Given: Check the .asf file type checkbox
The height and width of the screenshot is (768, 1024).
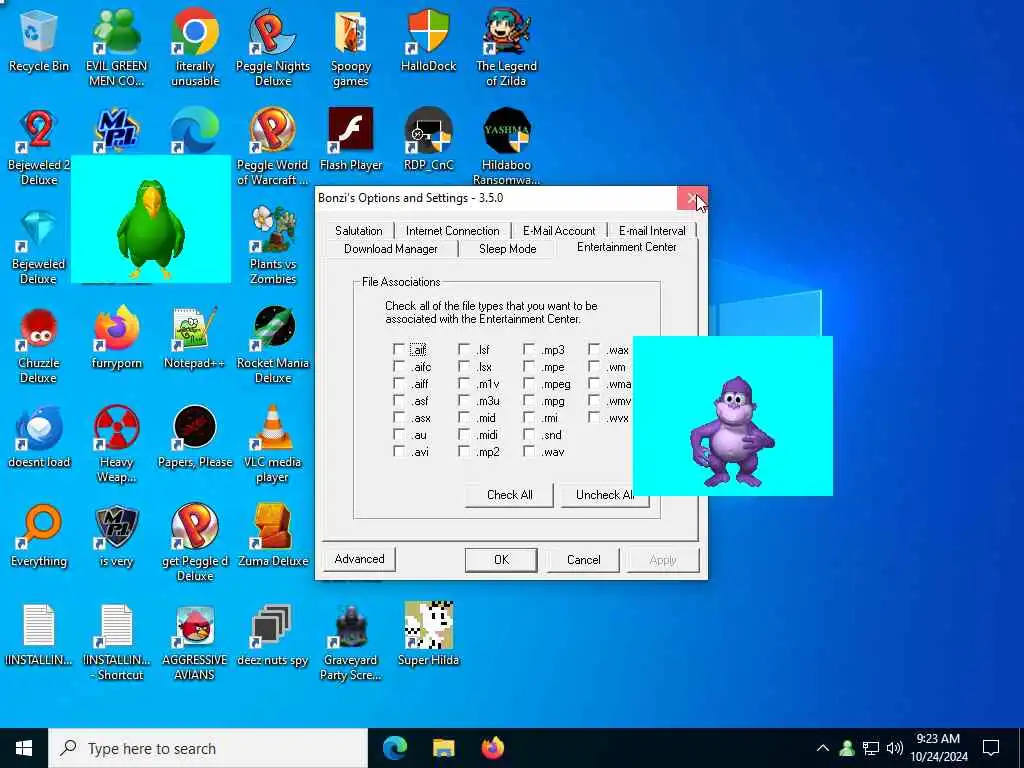Looking at the screenshot, I should pos(399,400).
